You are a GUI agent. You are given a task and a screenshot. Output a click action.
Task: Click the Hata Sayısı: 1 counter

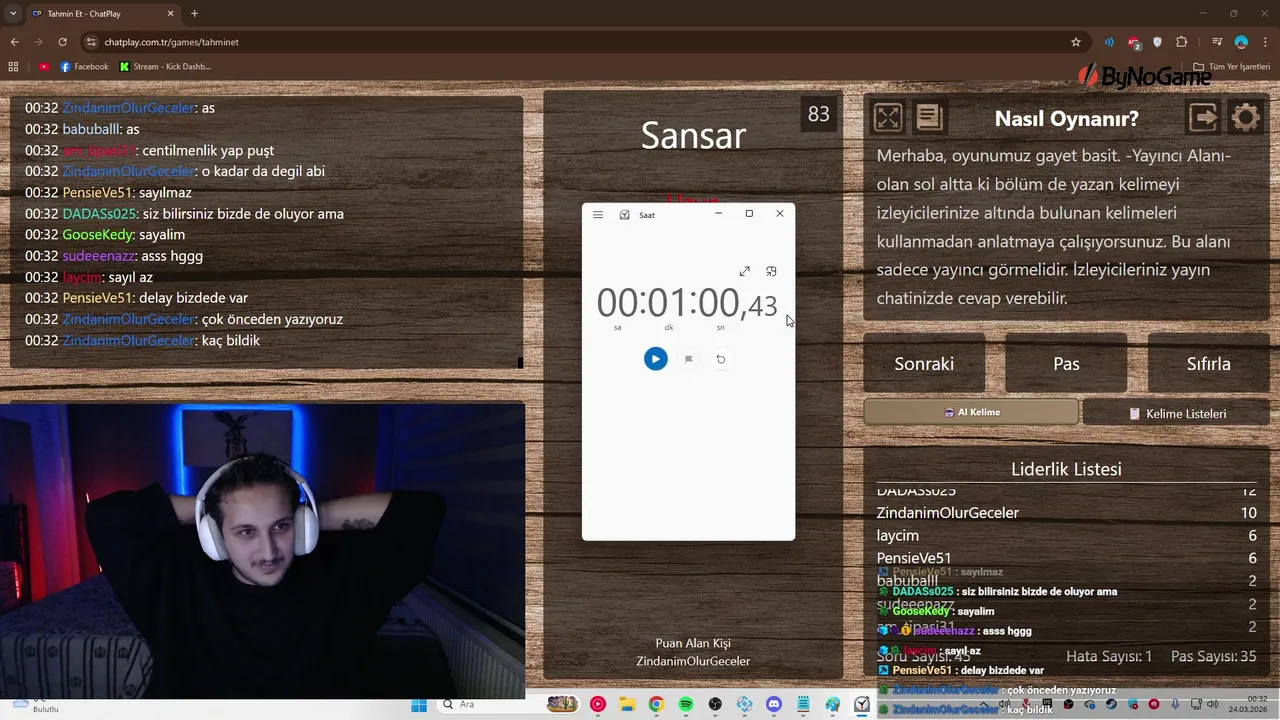pyautogui.click(x=1109, y=657)
